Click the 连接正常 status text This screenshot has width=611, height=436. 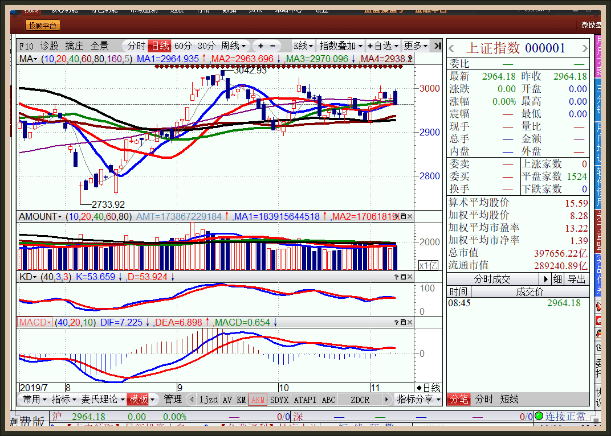coord(565,416)
